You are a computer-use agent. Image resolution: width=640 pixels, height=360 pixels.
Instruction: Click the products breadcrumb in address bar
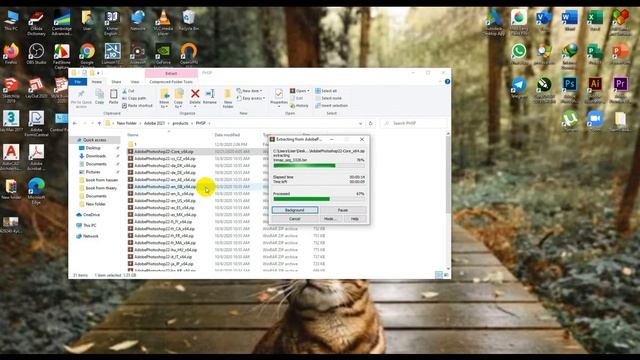point(180,123)
